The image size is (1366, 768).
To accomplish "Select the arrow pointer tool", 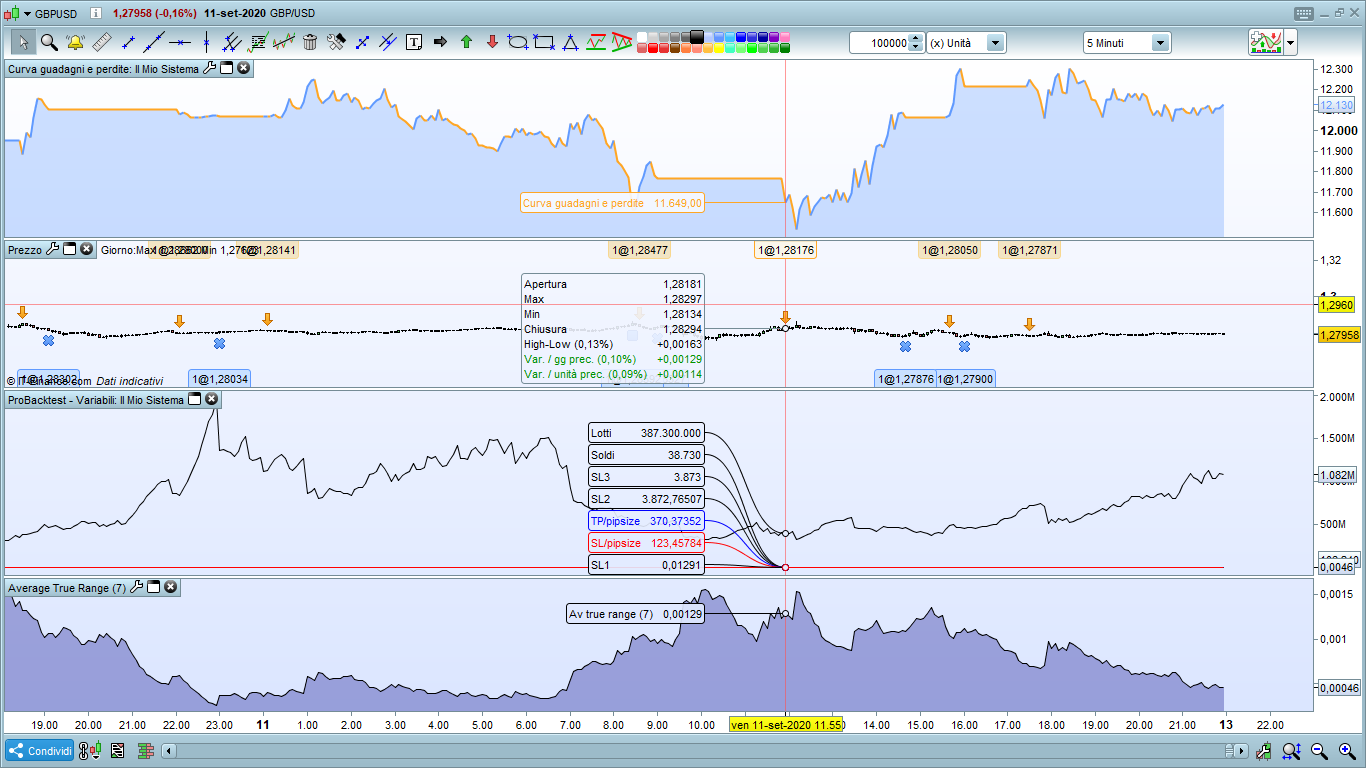I will pos(23,42).
